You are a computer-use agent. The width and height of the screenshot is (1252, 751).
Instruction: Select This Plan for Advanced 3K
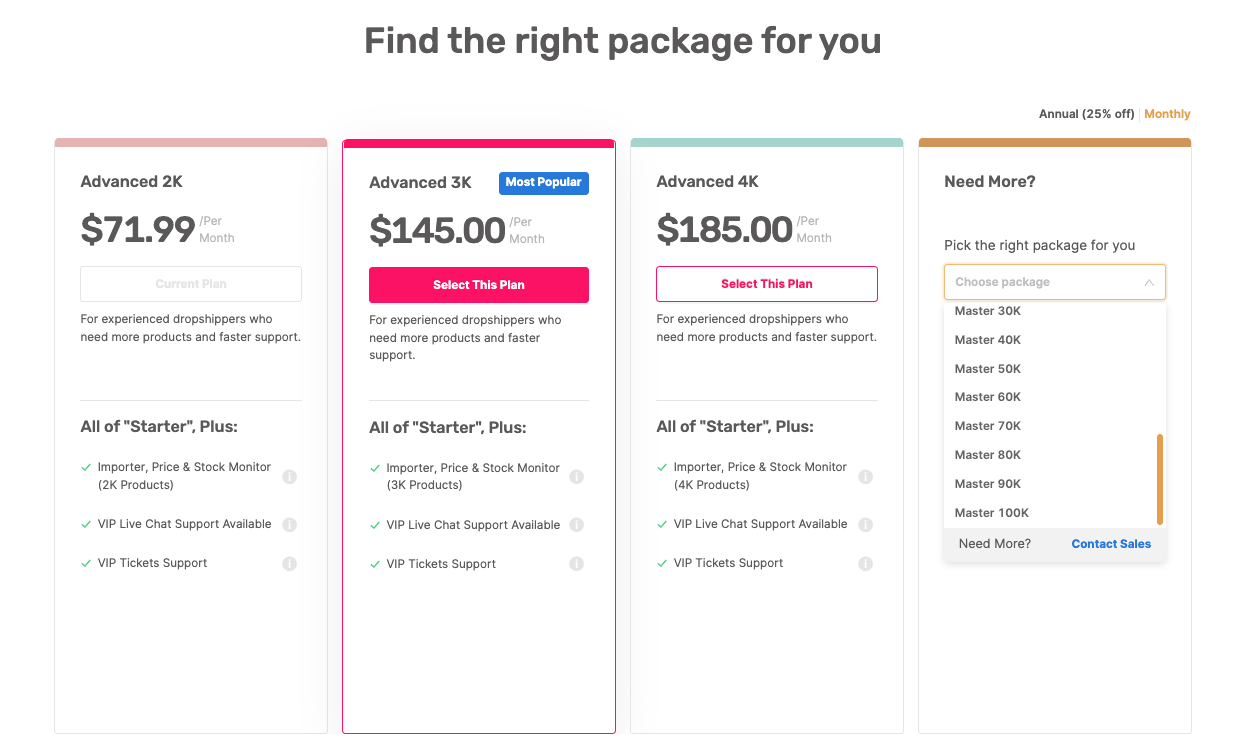click(479, 285)
